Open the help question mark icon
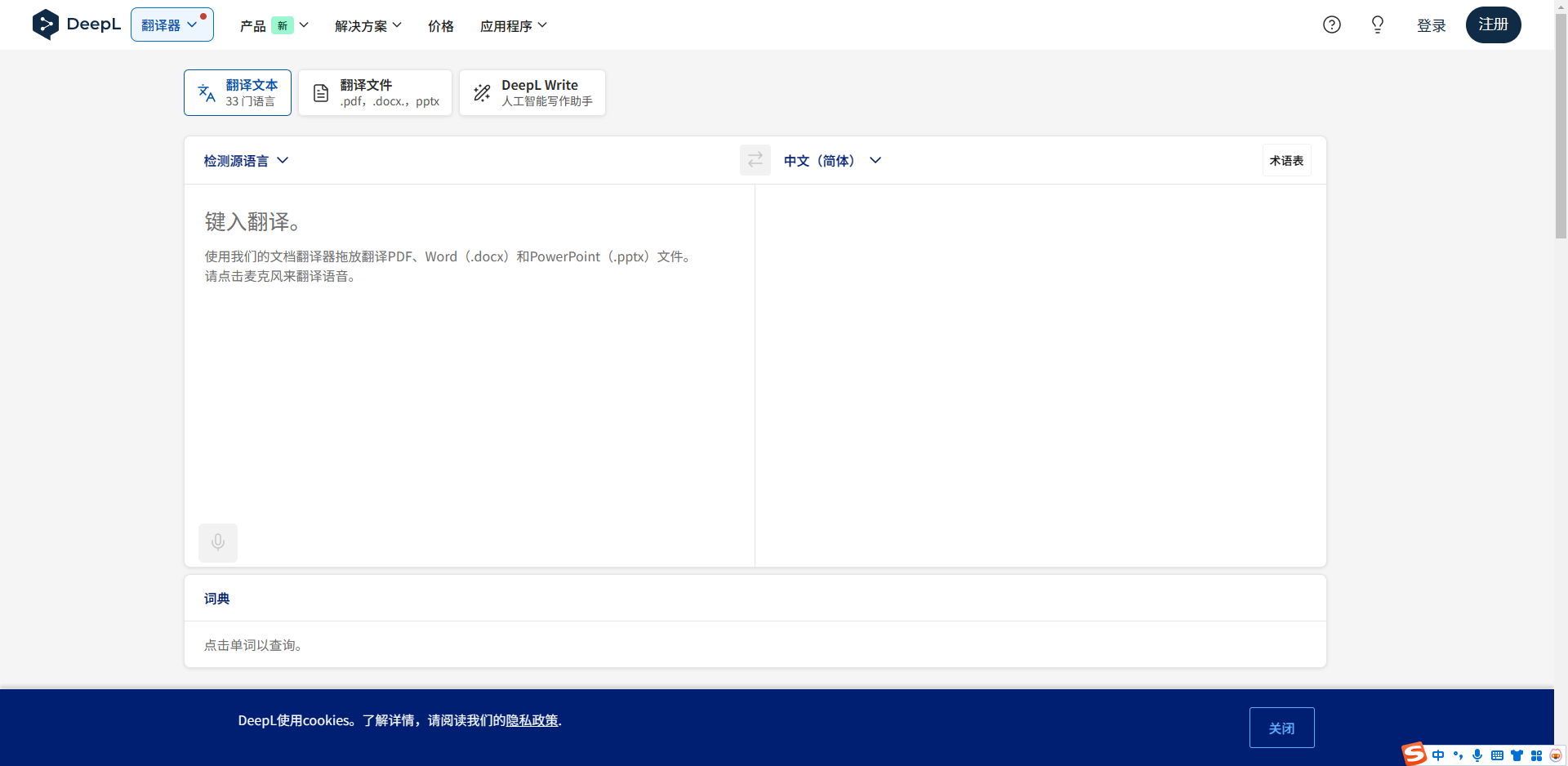This screenshot has height=766, width=1568. pyautogui.click(x=1331, y=24)
